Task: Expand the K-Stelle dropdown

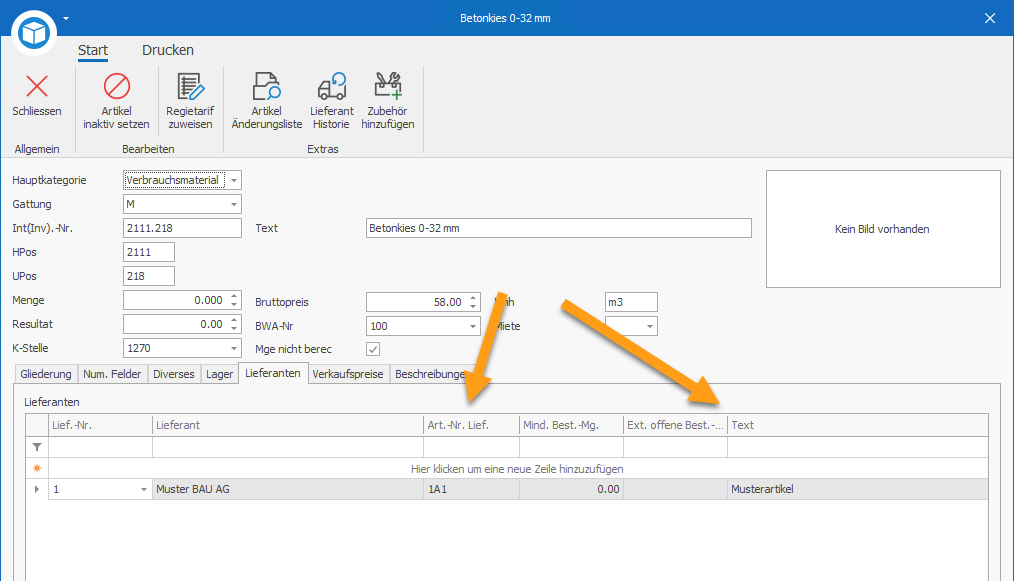Action: (234, 348)
